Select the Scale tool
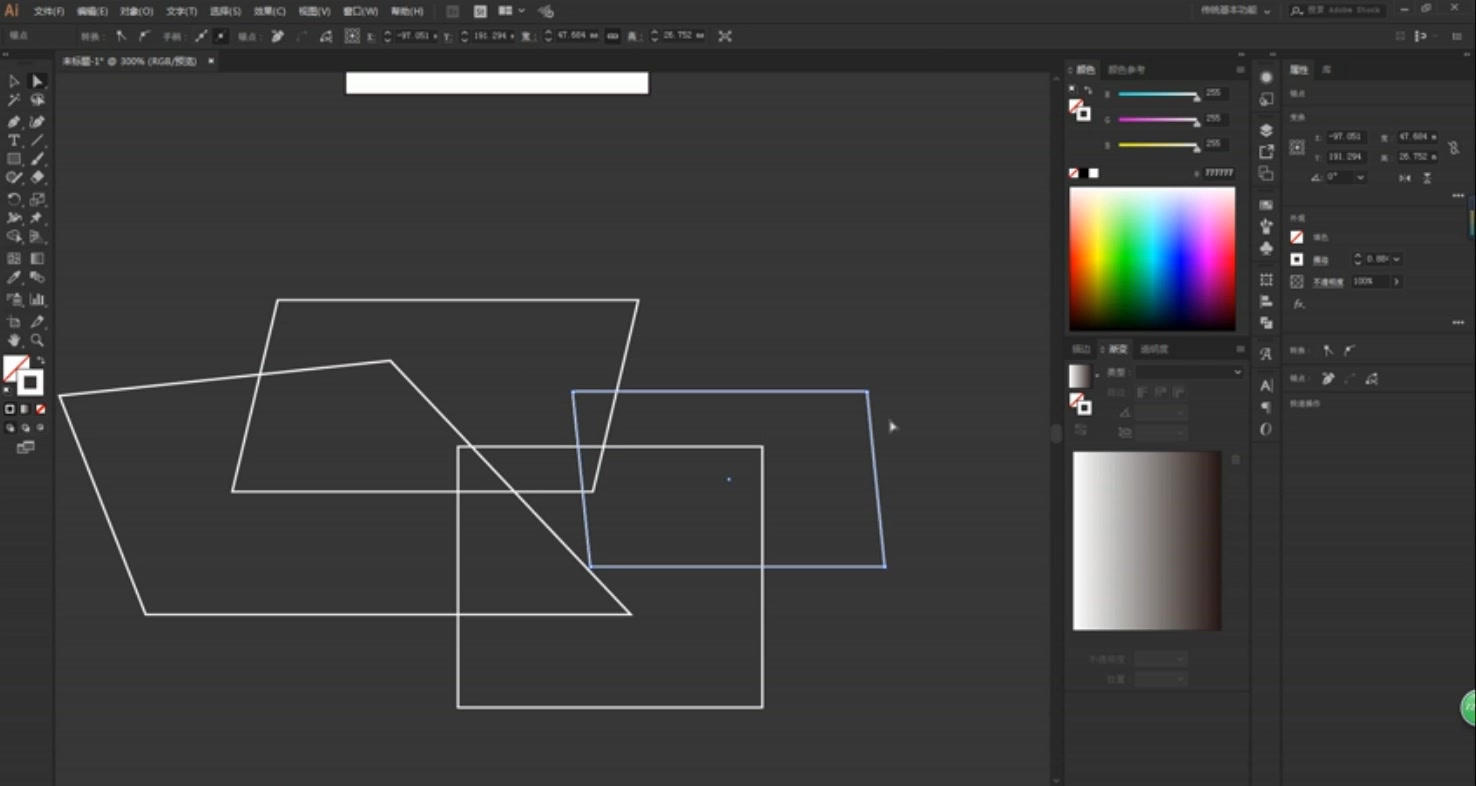The image size is (1476, 786). tap(37, 199)
